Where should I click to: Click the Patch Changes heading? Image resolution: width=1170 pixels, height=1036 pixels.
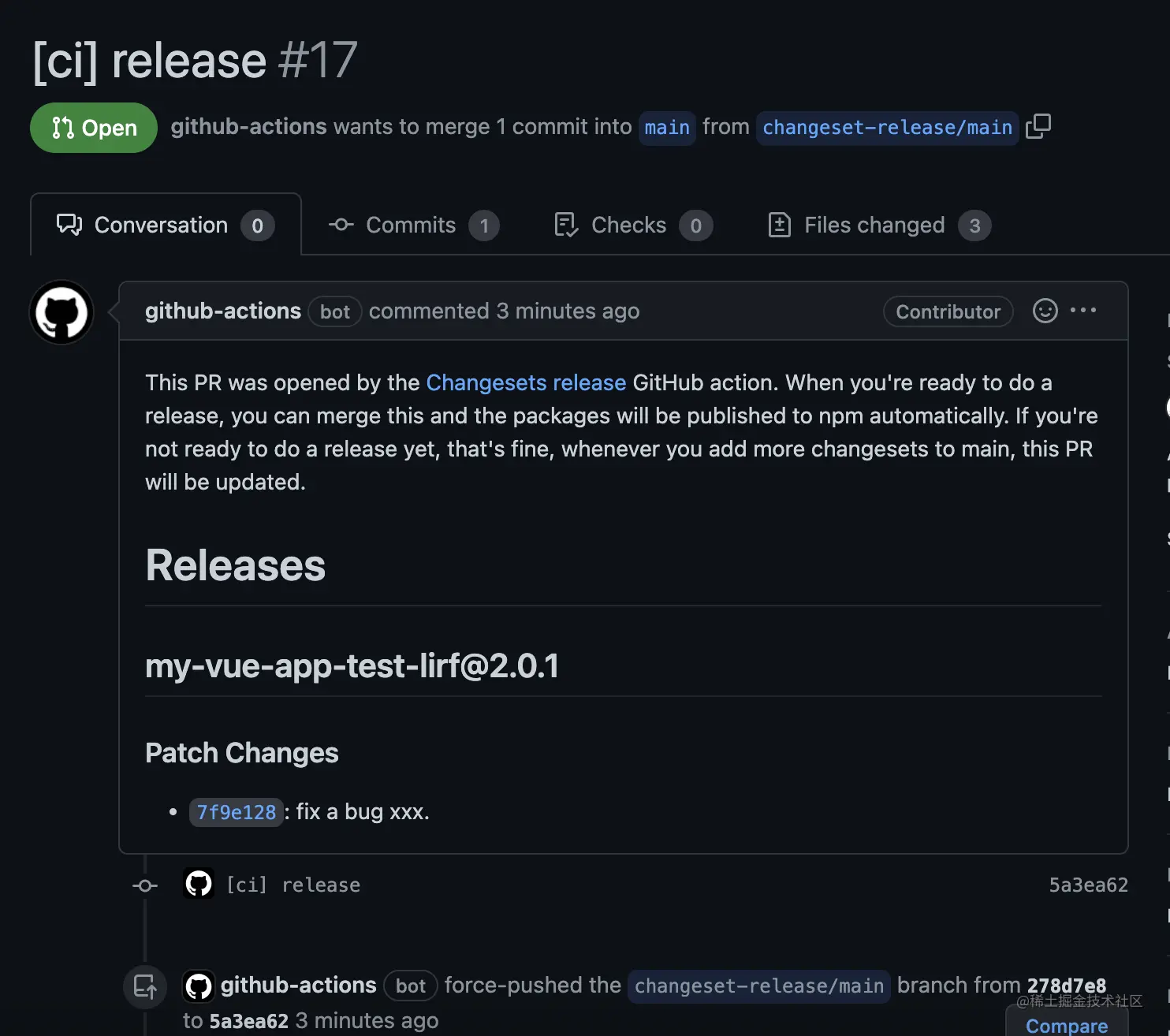pyautogui.click(x=242, y=753)
